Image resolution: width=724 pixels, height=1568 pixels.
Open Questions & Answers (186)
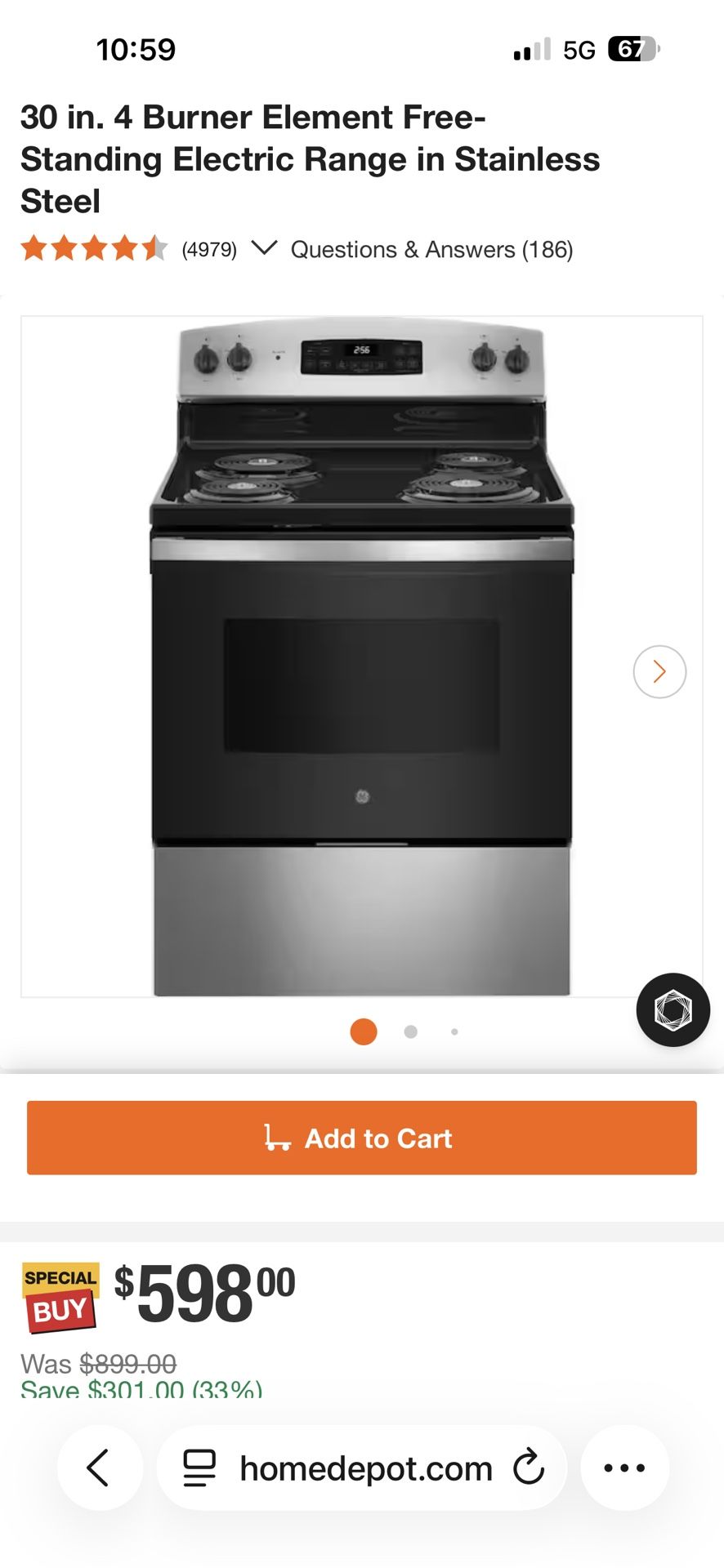pyautogui.click(x=431, y=249)
